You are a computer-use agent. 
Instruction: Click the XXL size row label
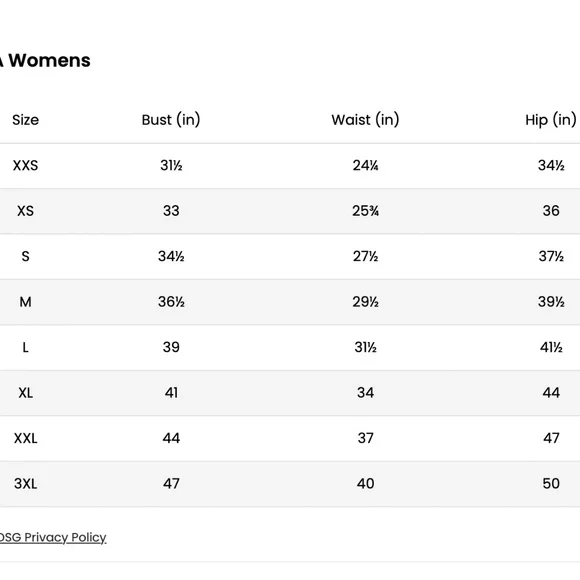[x=26, y=438]
